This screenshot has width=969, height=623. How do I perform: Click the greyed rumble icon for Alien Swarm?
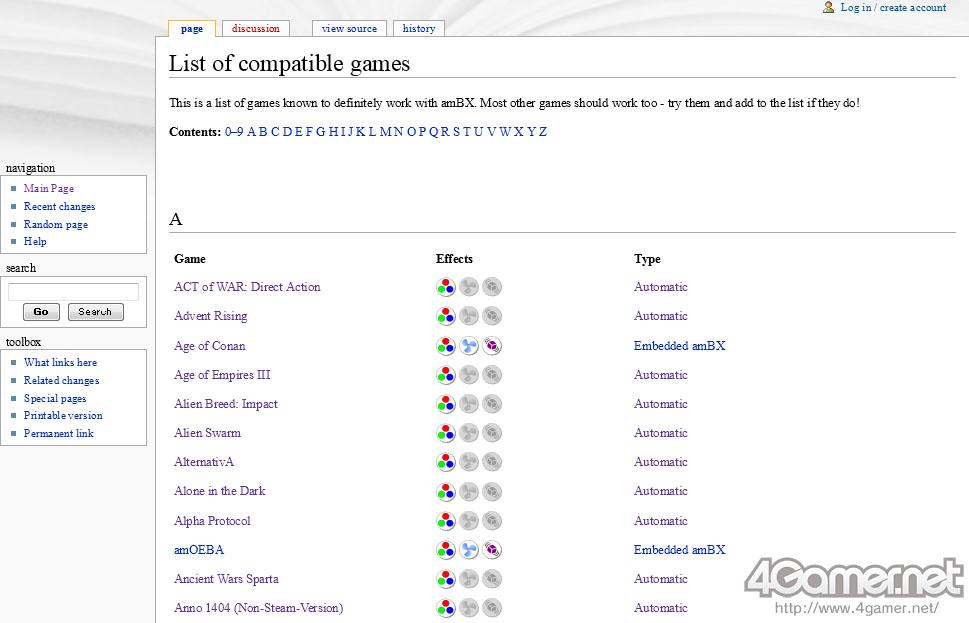[x=492, y=433]
